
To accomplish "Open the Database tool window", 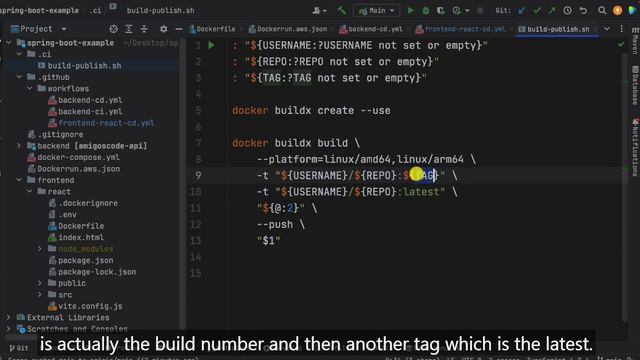I will pyautogui.click(x=635, y=85).
